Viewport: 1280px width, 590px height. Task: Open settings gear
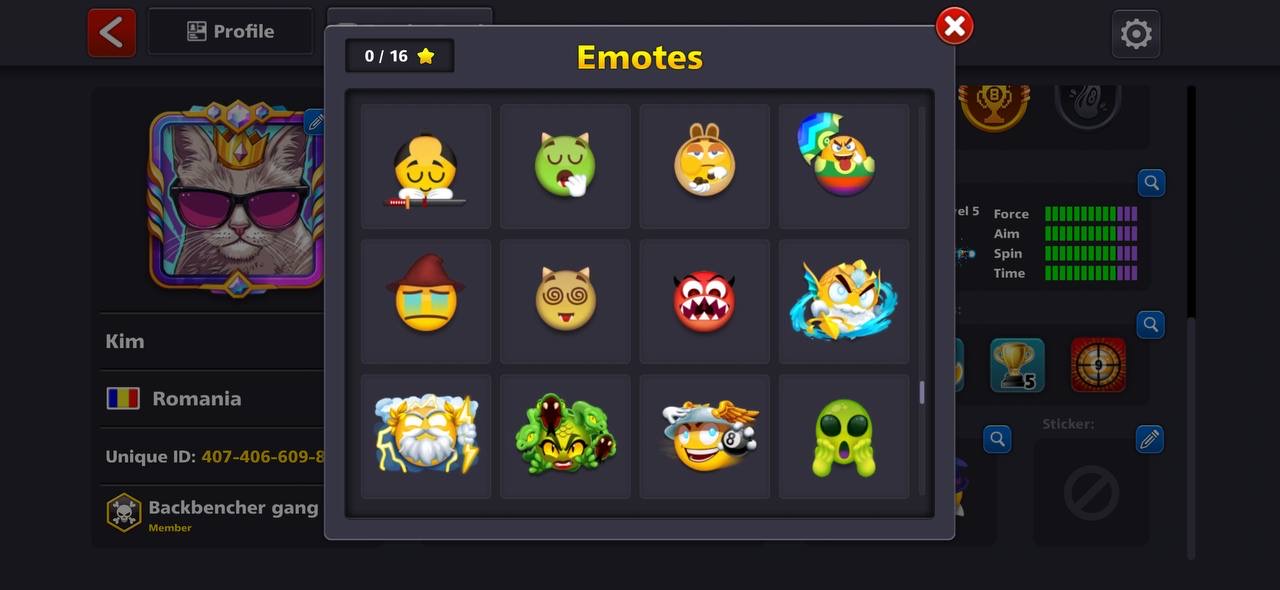click(1136, 34)
